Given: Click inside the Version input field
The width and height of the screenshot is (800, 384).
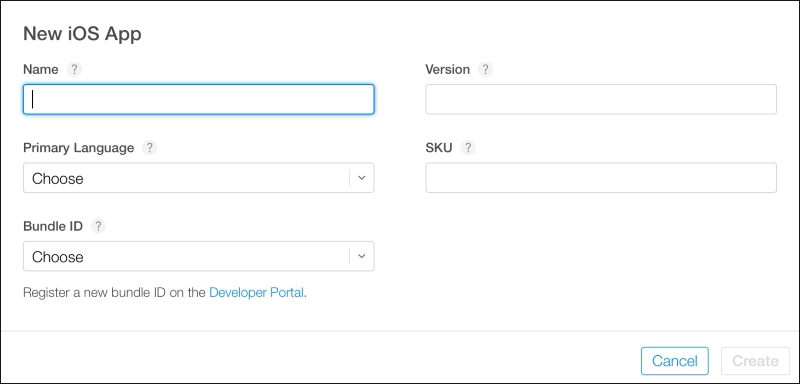Looking at the screenshot, I should (x=601, y=99).
